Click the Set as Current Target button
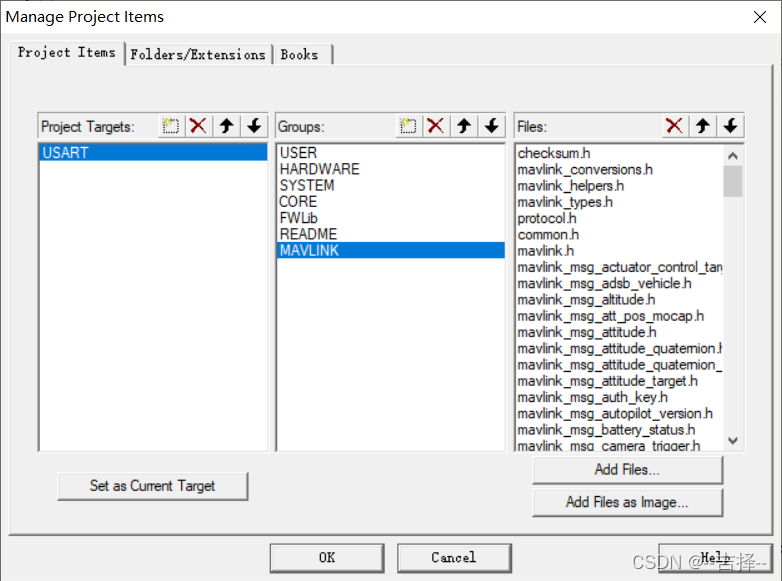Viewport: 782px width, 581px height. 153,486
